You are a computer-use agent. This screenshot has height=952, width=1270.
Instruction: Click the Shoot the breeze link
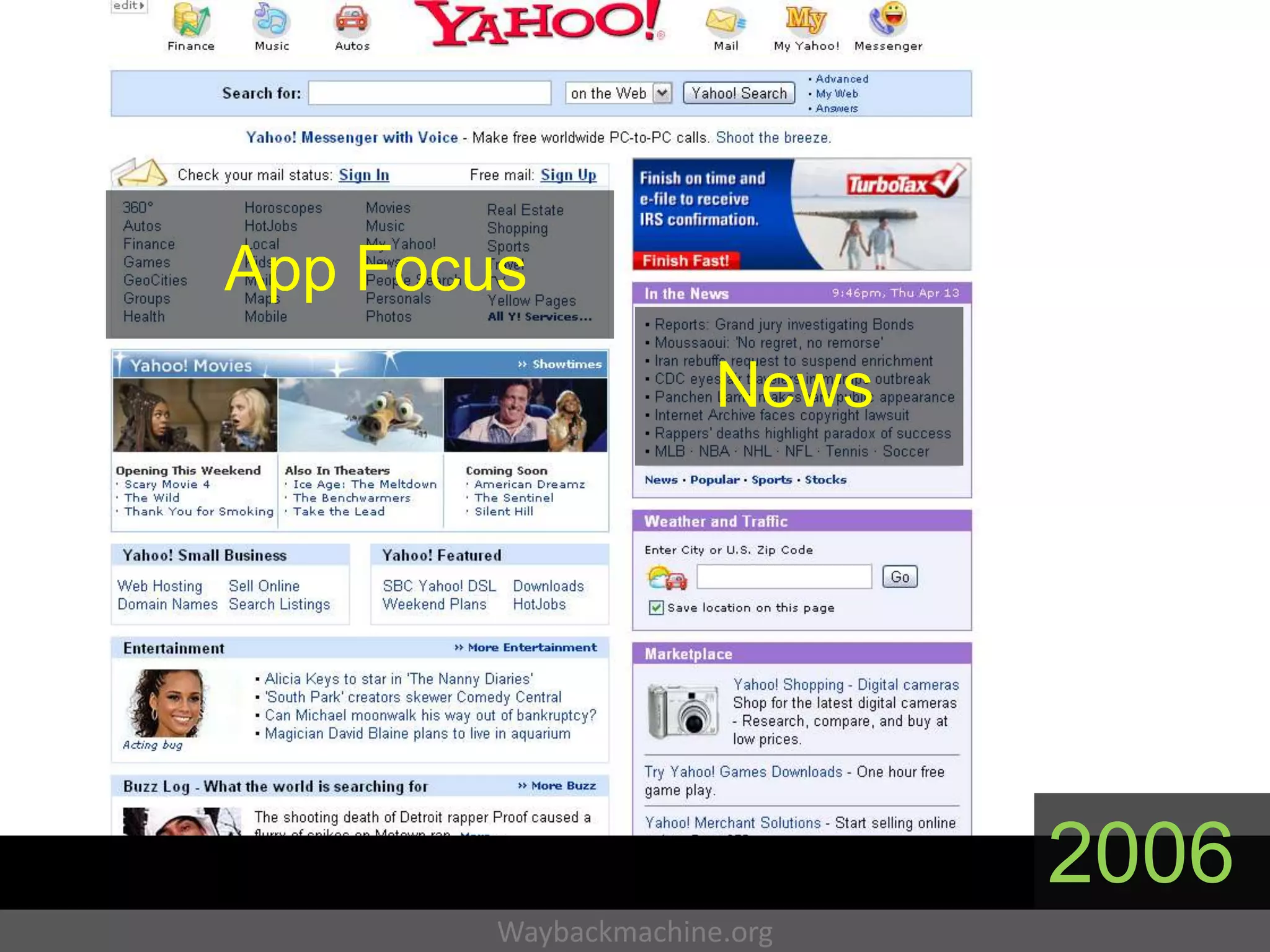(x=773, y=138)
